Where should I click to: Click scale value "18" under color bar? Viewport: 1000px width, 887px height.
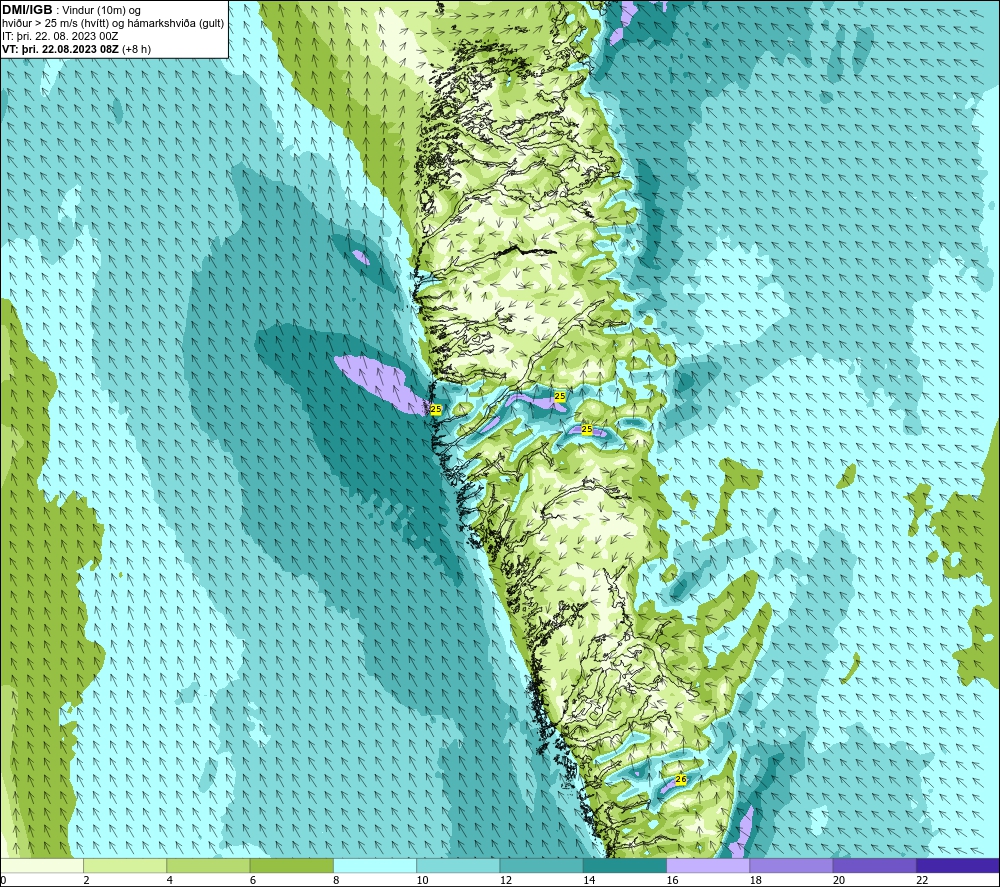click(755, 880)
